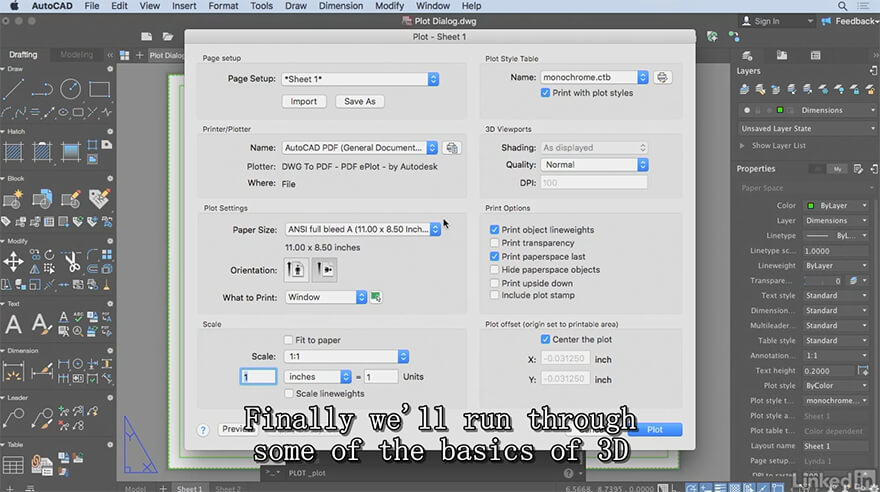Open the Page Setup dropdown

coord(360,79)
